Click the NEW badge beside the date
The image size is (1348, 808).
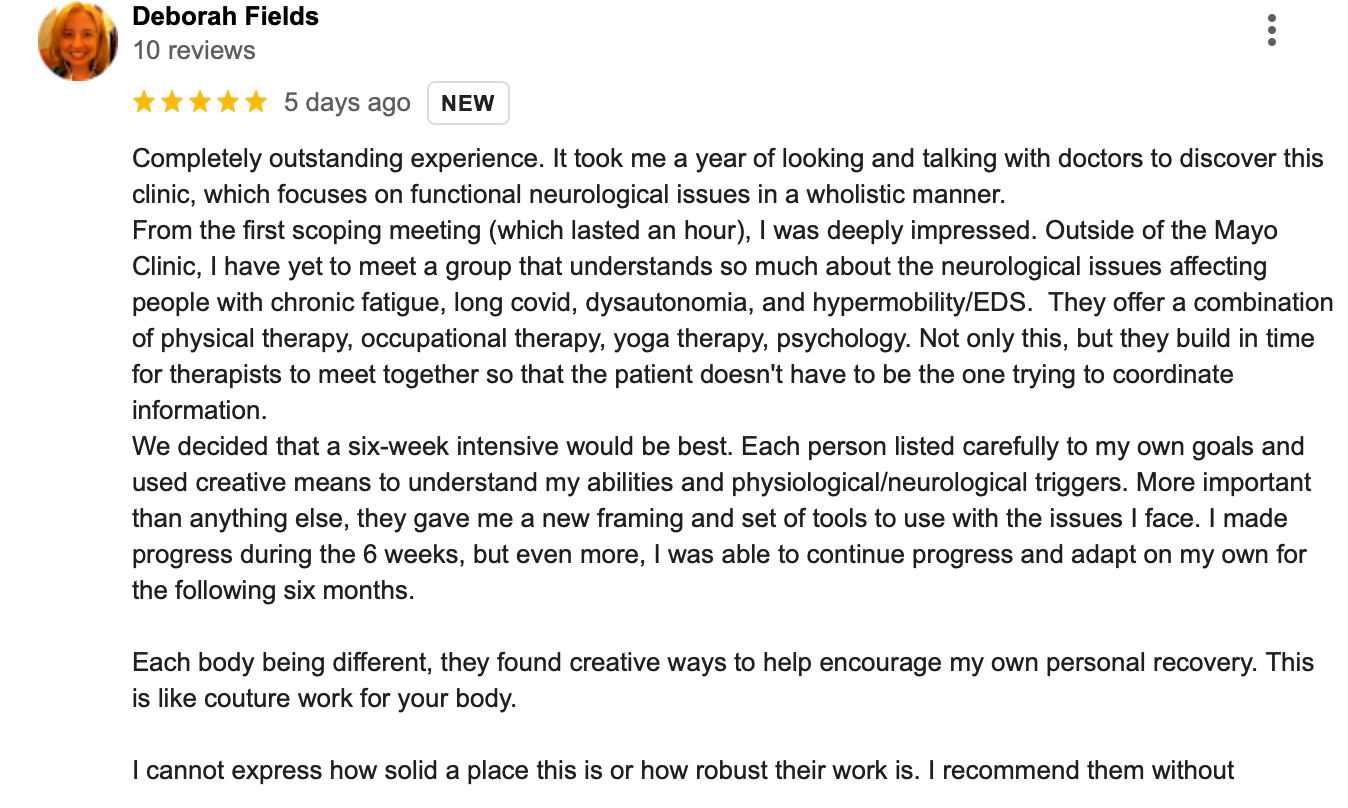tap(468, 103)
